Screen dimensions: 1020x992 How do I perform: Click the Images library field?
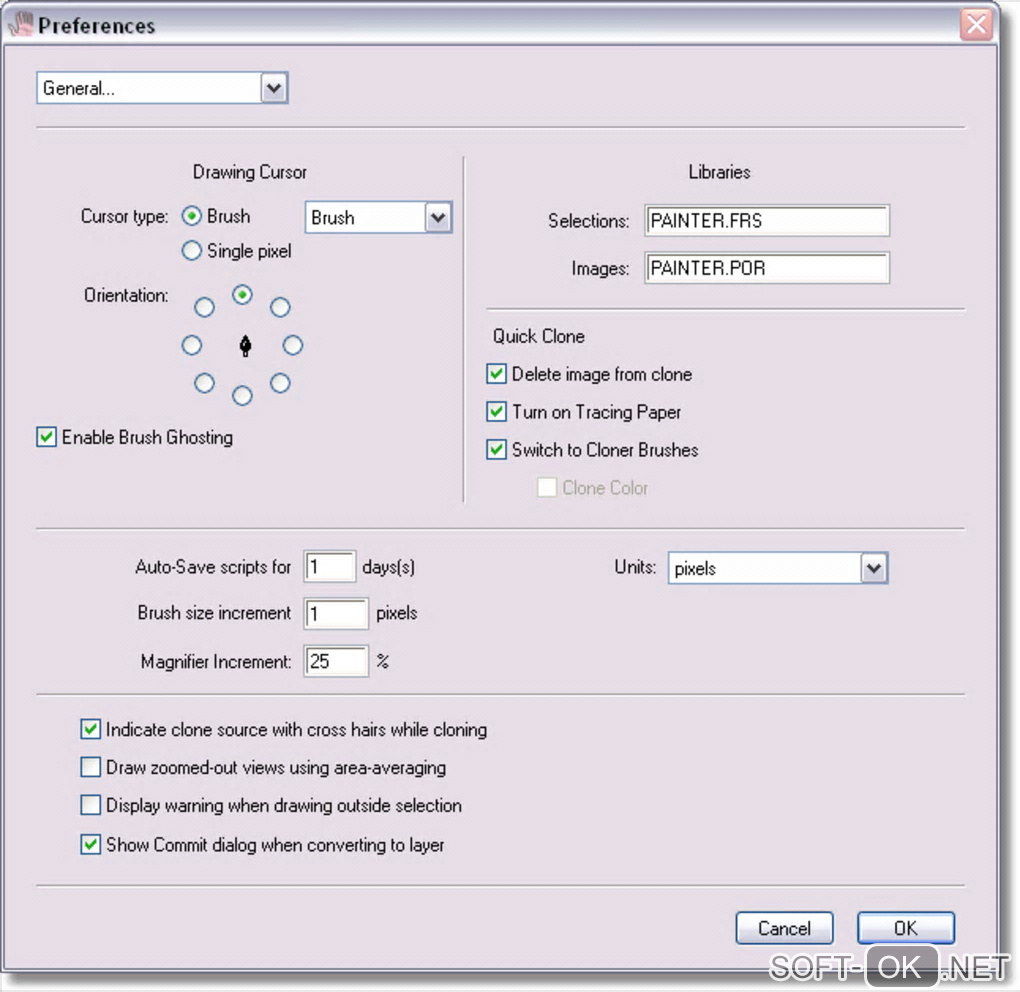pos(767,268)
